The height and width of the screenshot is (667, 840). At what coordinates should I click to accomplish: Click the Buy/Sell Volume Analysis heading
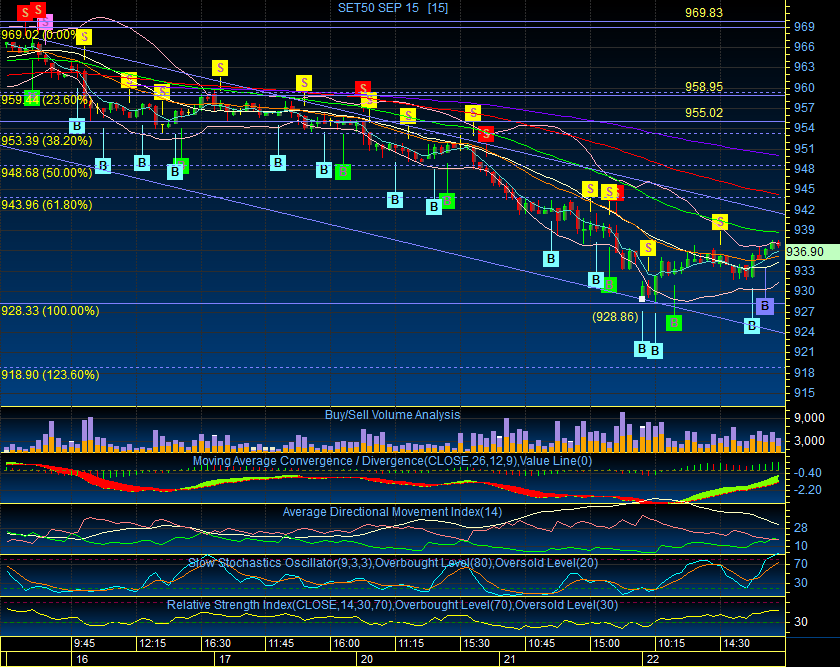[393, 415]
